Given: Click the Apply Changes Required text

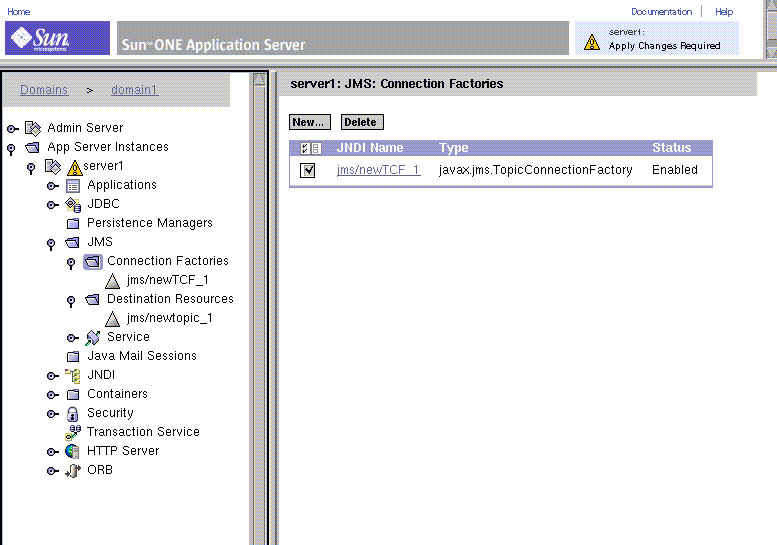Looking at the screenshot, I should 664,46.
